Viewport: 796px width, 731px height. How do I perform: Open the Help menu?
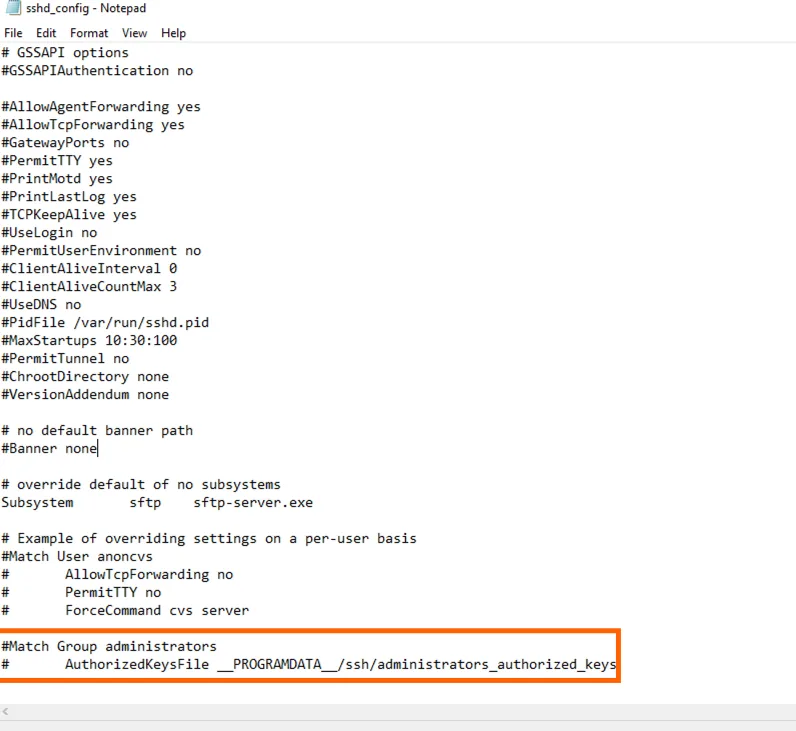coord(174,33)
